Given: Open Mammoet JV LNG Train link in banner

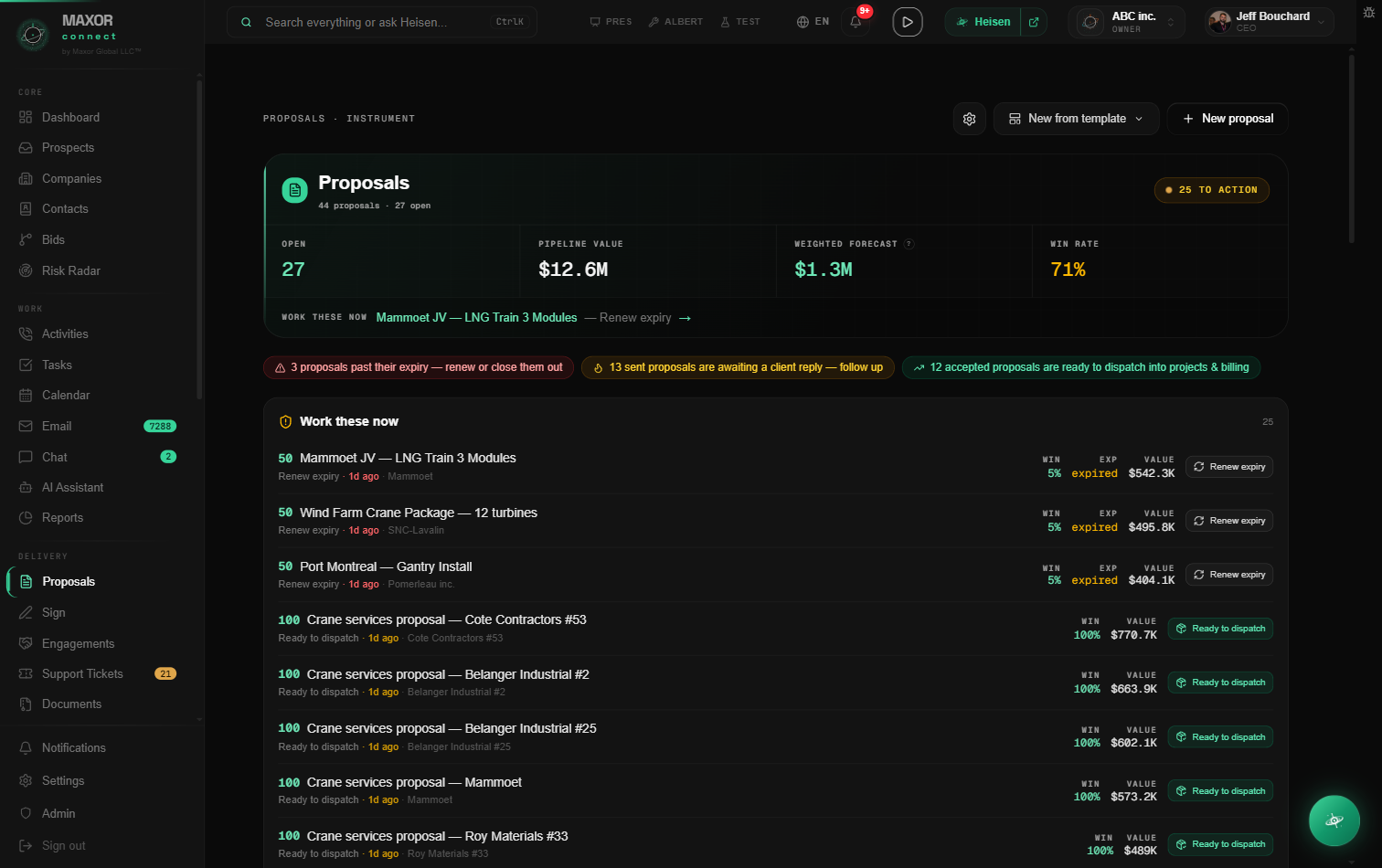Looking at the screenshot, I should tap(476, 317).
